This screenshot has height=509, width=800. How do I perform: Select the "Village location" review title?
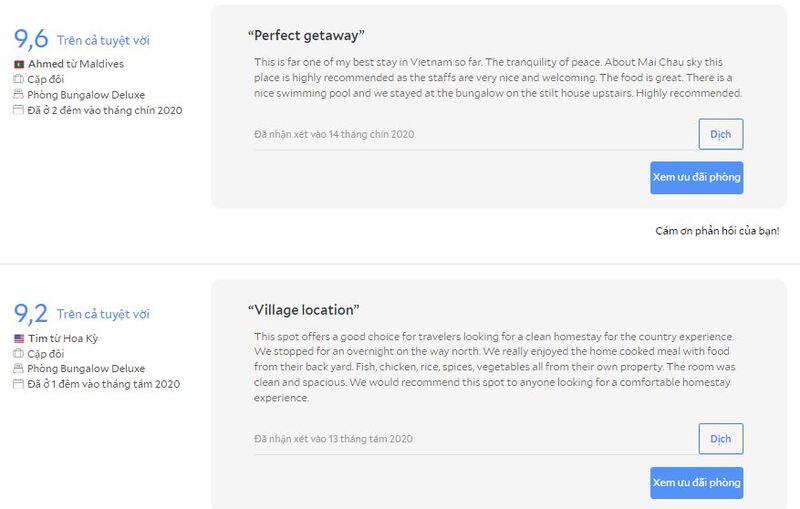click(303, 310)
